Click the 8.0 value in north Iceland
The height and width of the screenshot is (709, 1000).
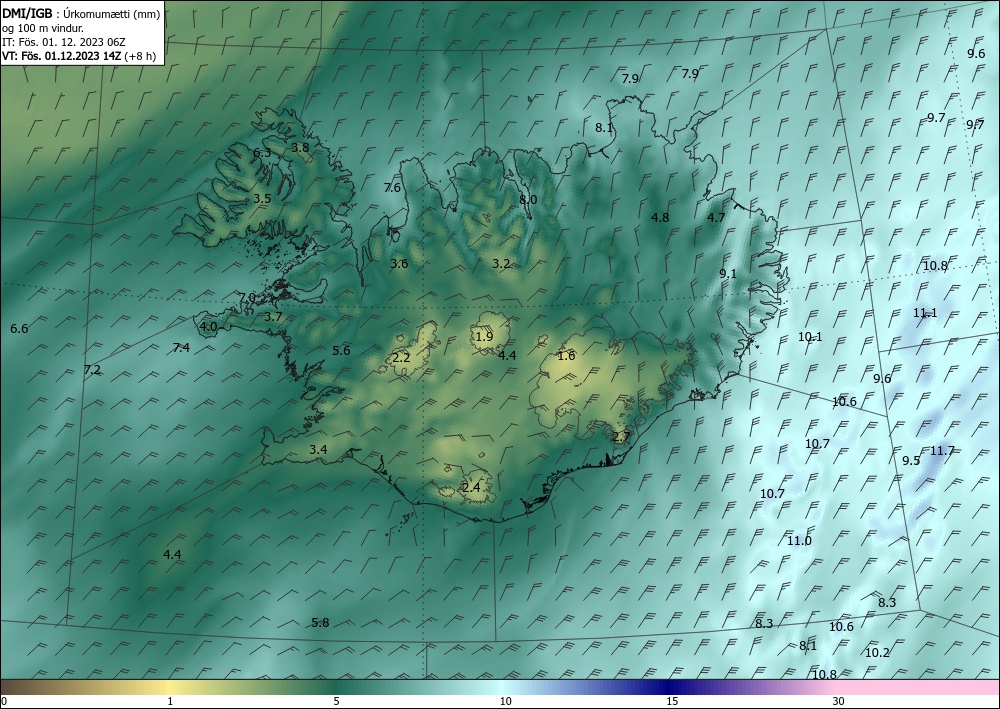click(528, 200)
